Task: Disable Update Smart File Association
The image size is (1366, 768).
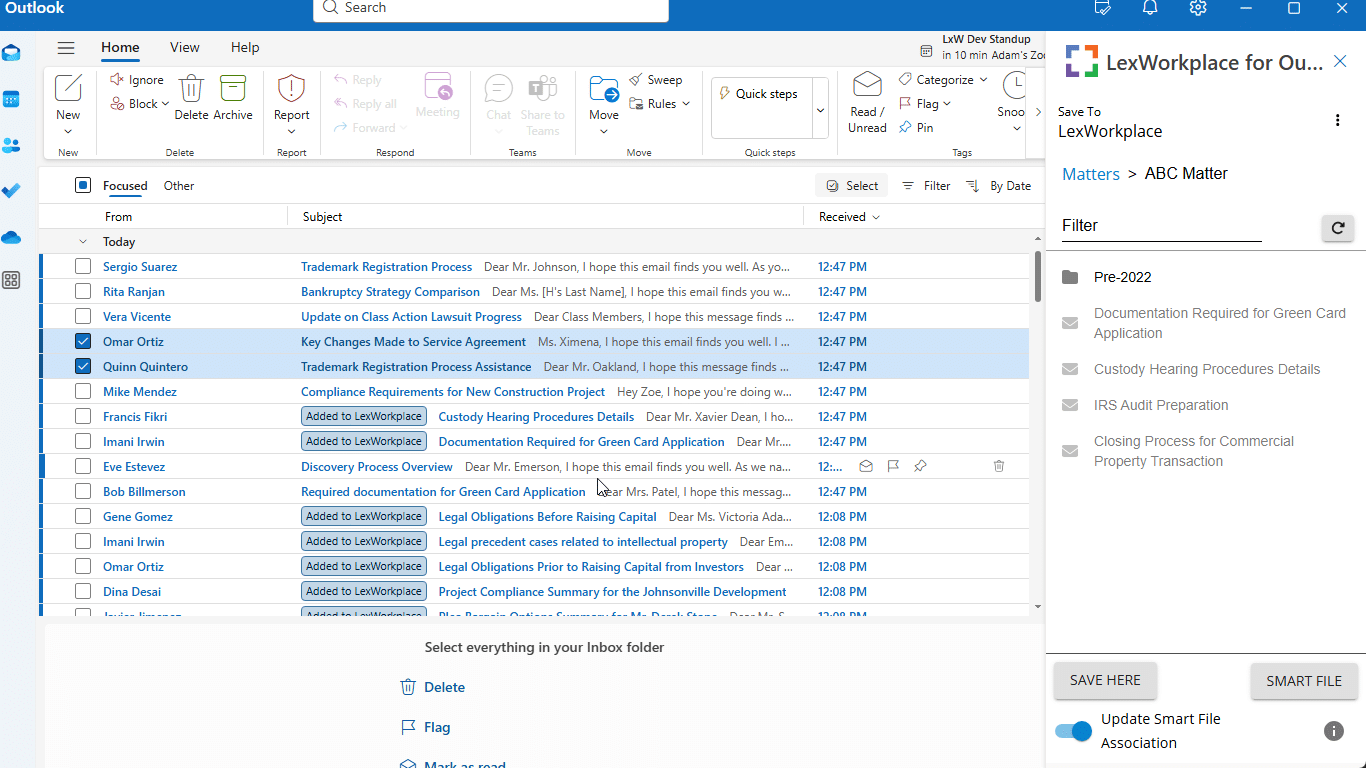Action: pos(1072,731)
